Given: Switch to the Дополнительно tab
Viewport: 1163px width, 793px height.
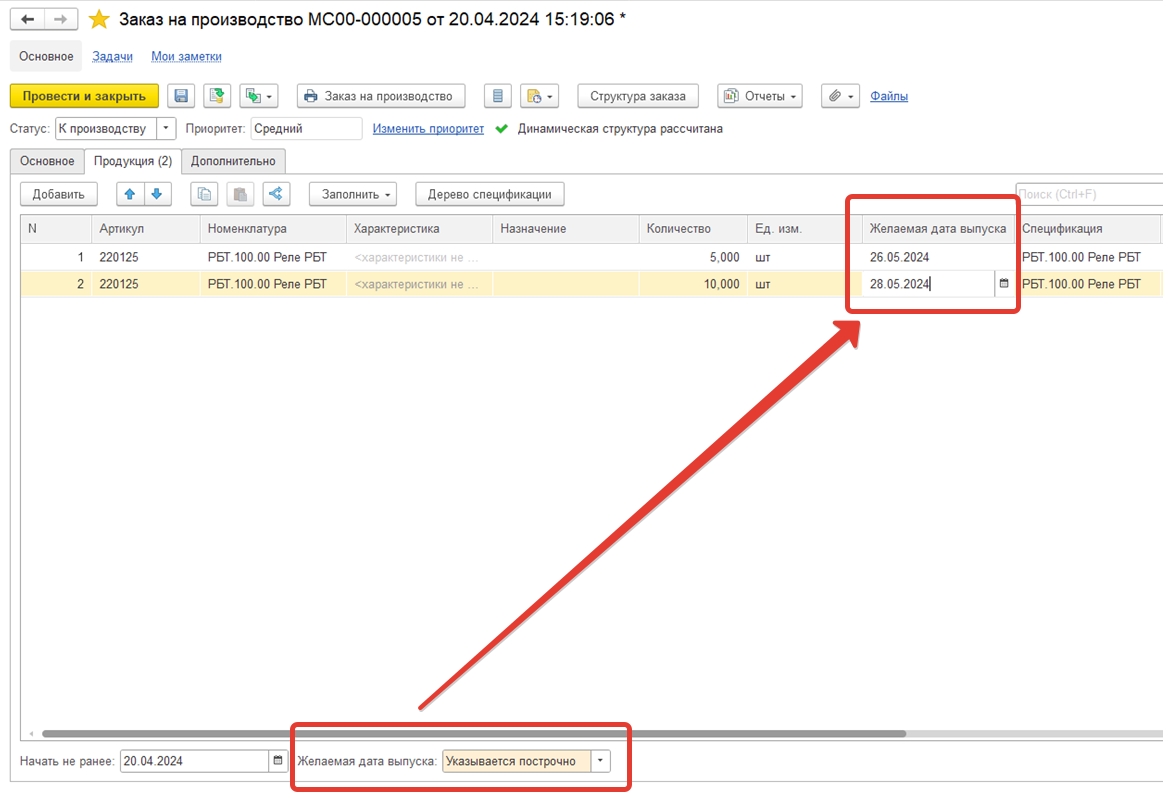Looking at the screenshot, I should click(x=233, y=161).
